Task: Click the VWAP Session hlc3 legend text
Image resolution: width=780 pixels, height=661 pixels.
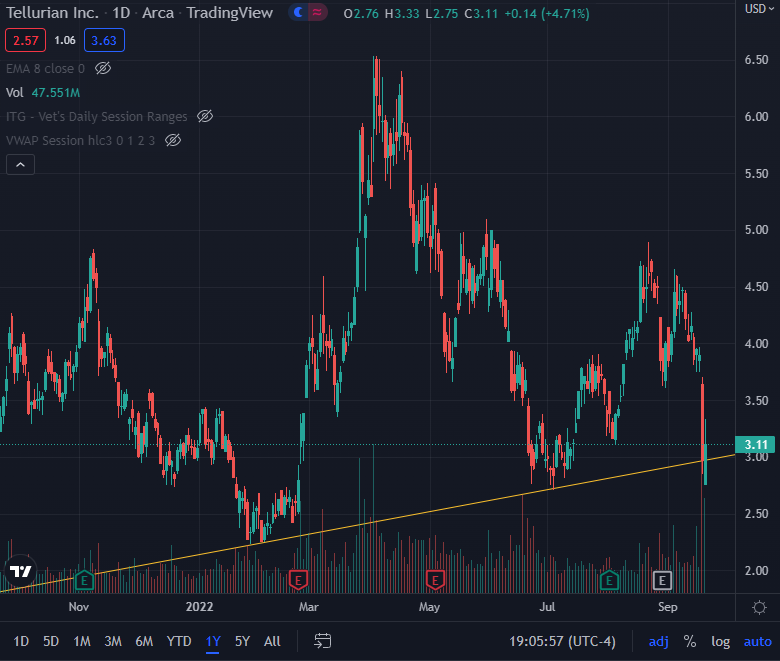Action: (80, 141)
